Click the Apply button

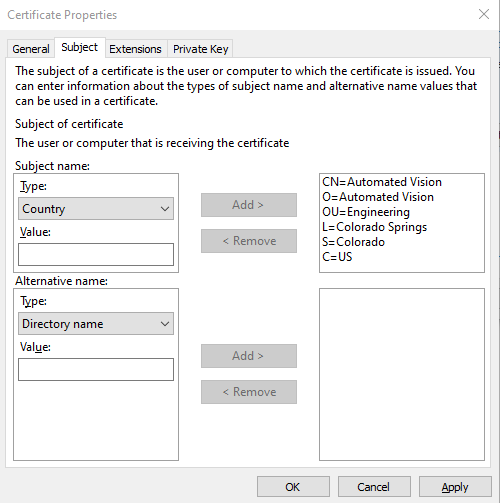(455, 487)
